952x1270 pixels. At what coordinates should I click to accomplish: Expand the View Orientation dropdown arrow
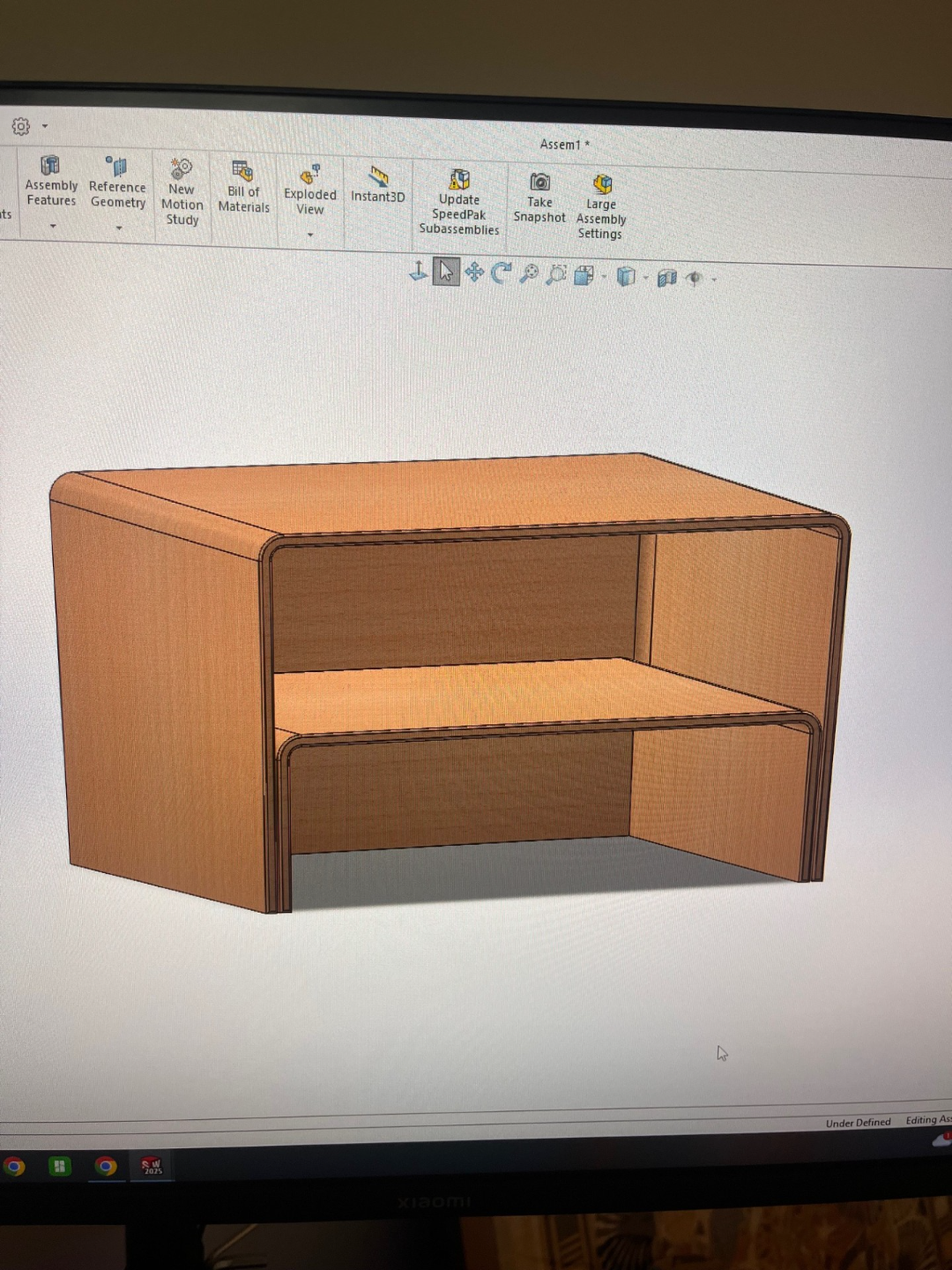604,278
